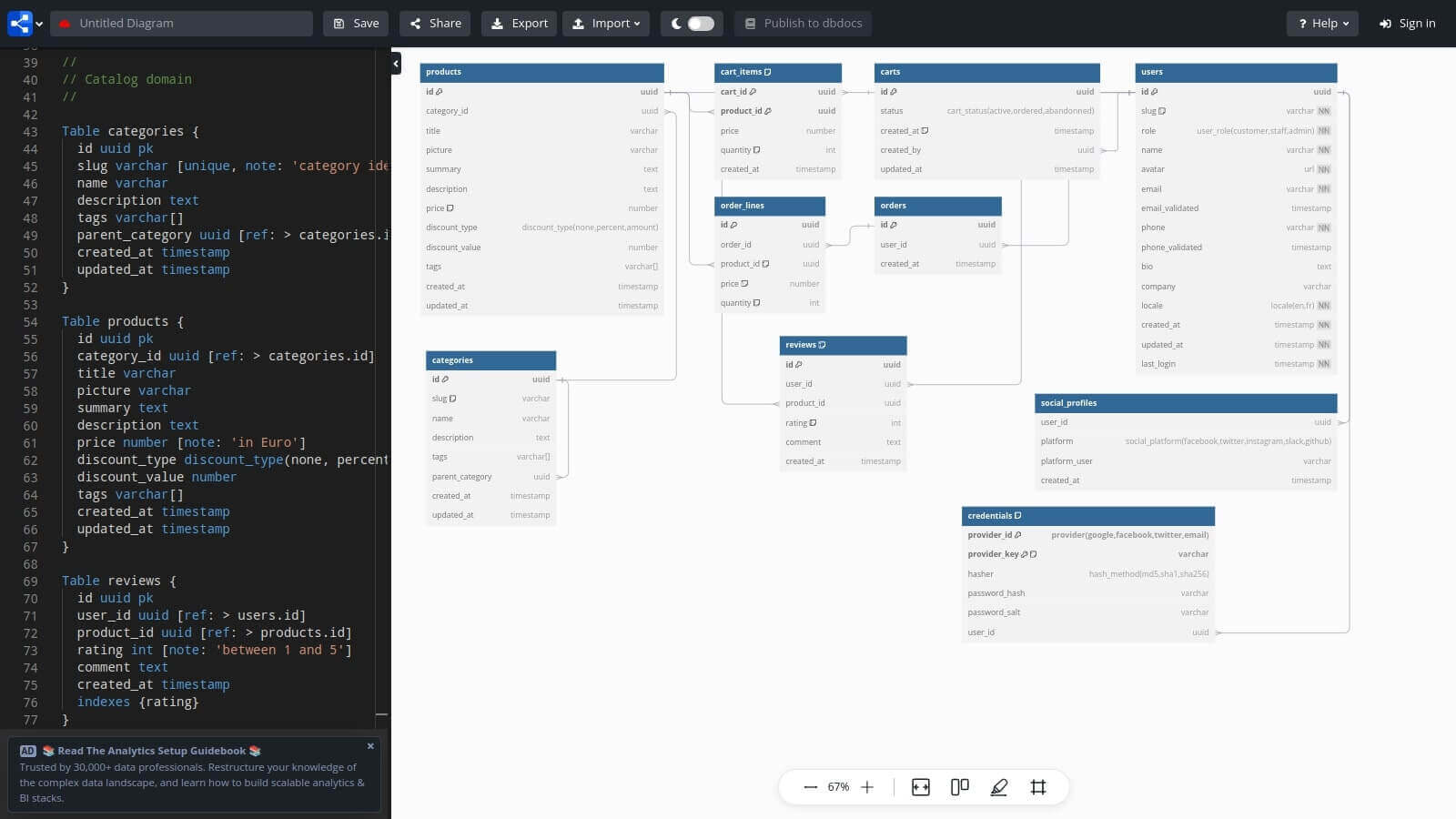Dismiss the advertisement banner
This screenshot has height=819, width=1456.
[x=370, y=746]
